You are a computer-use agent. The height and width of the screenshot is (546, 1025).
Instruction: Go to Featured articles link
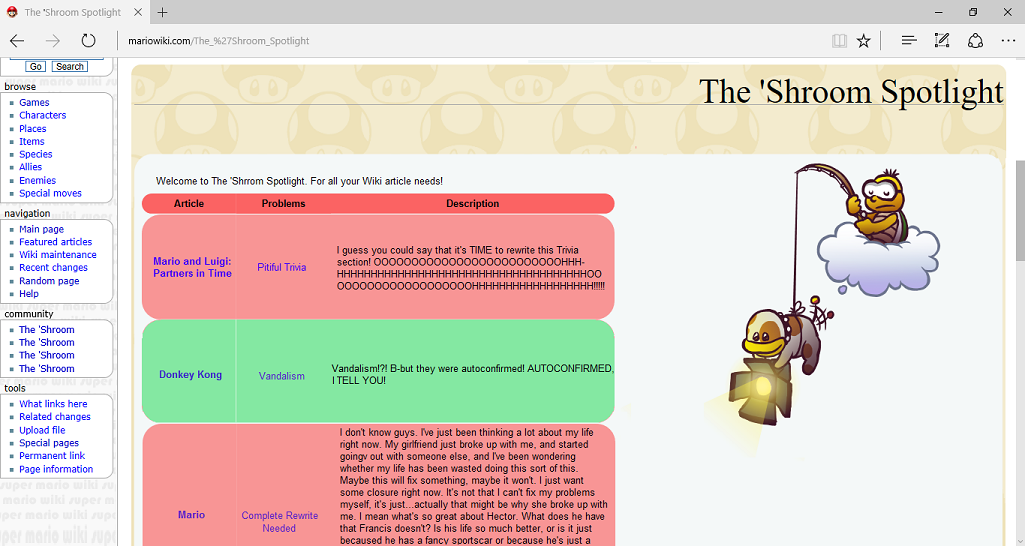tap(55, 242)
